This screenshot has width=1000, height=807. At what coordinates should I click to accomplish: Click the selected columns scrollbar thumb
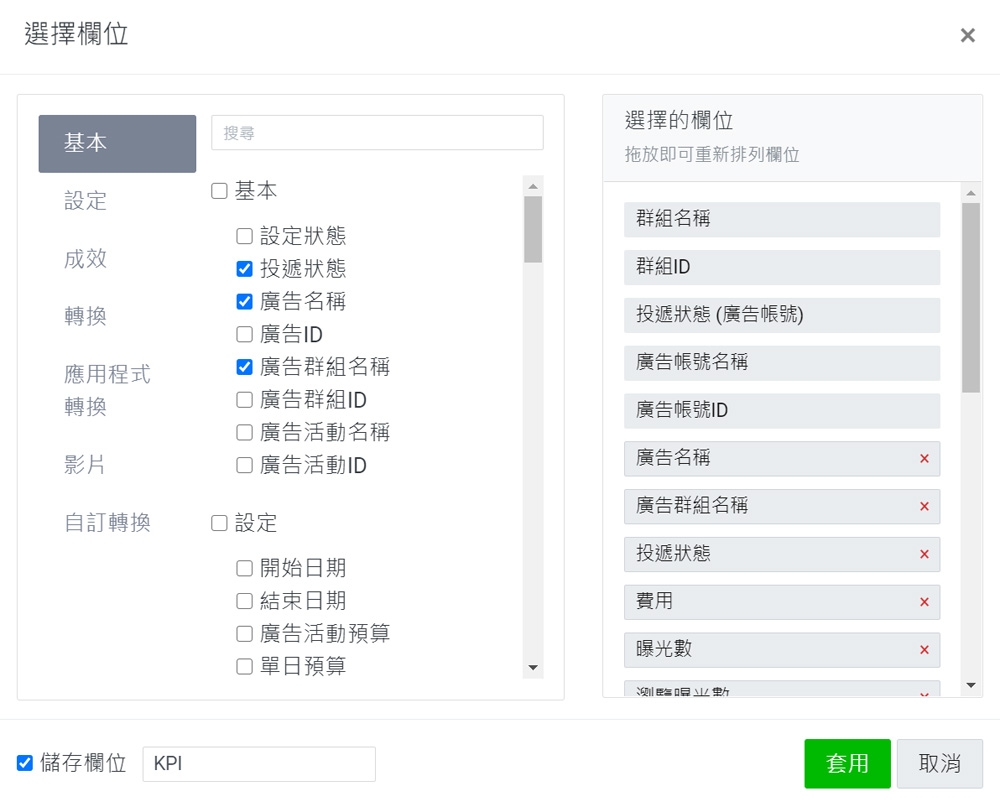coord(971,297)
